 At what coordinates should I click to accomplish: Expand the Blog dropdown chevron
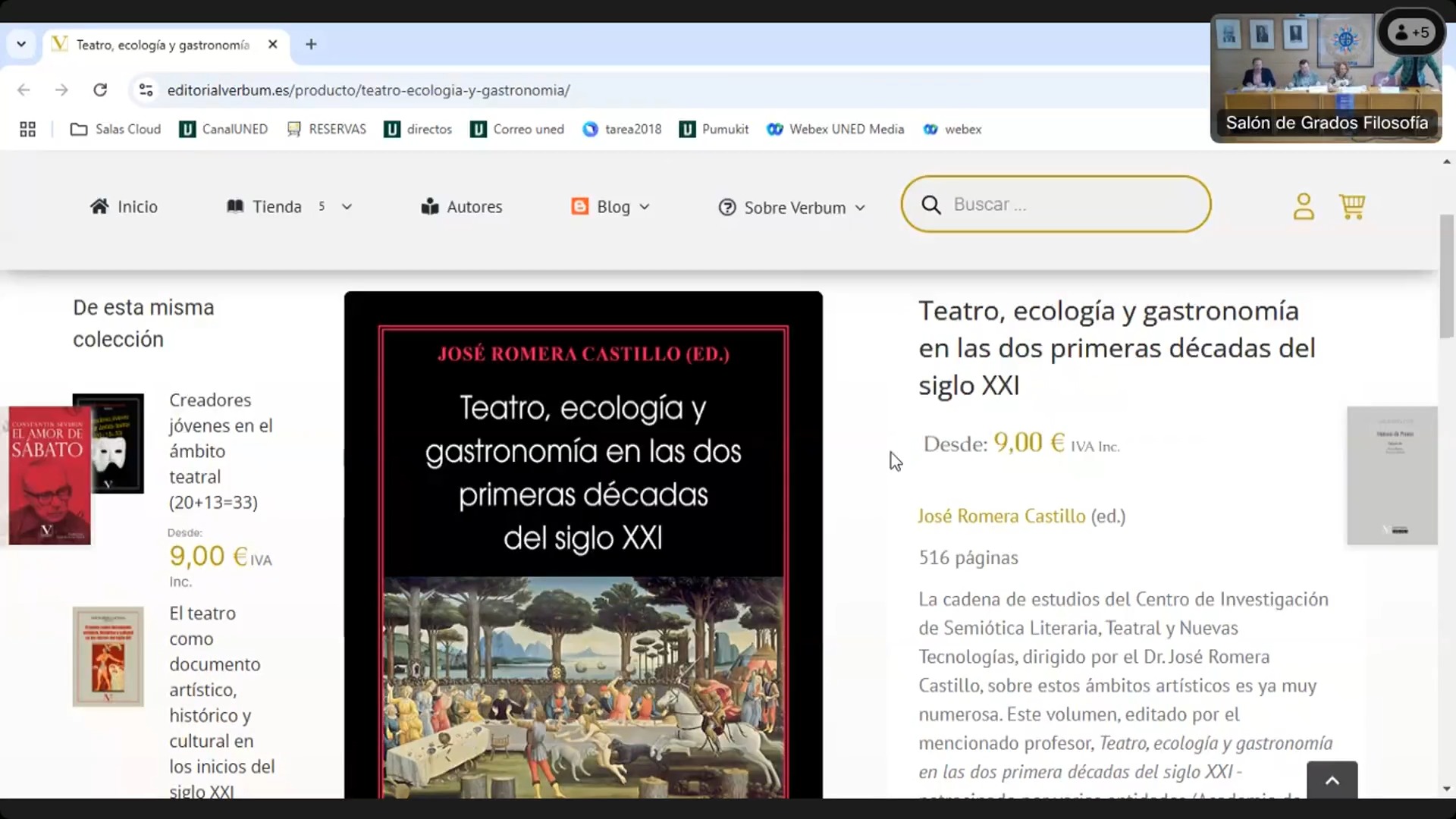[x=645, y=206]
